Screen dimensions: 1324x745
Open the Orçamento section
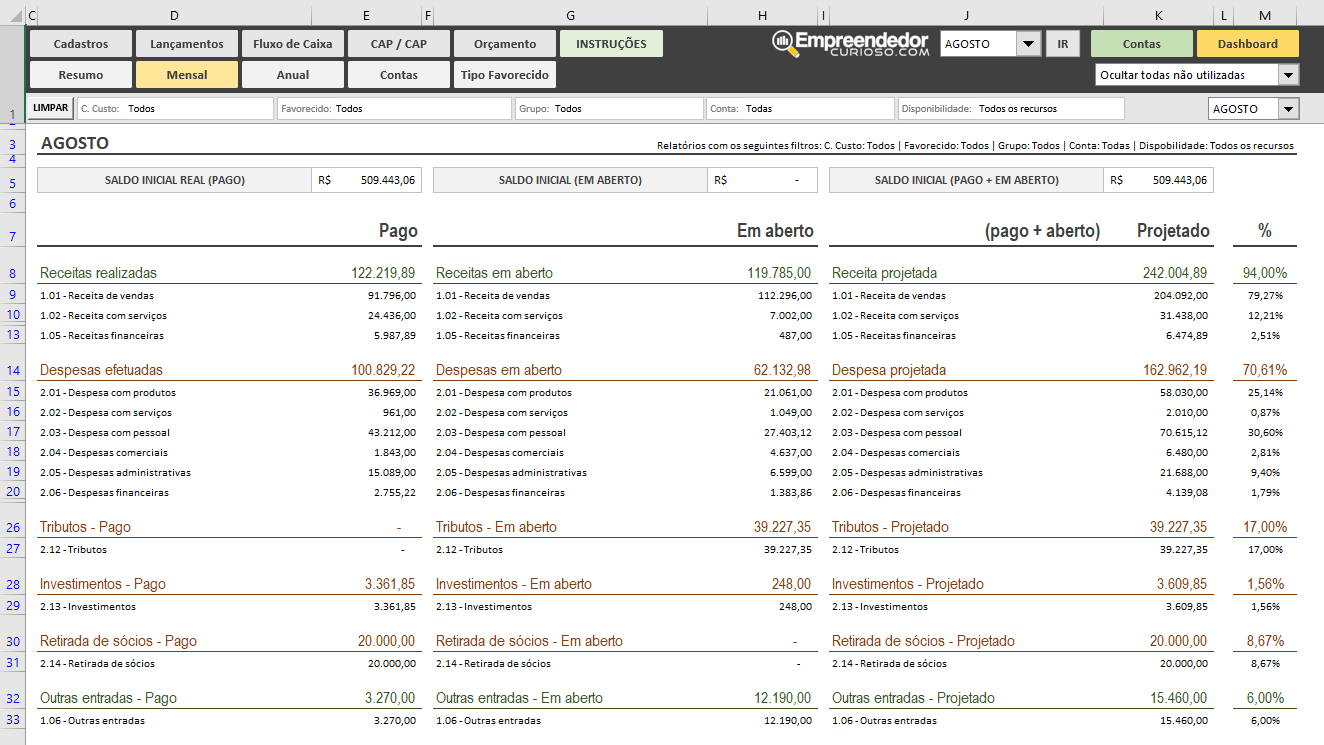click(x=504, y=43)
